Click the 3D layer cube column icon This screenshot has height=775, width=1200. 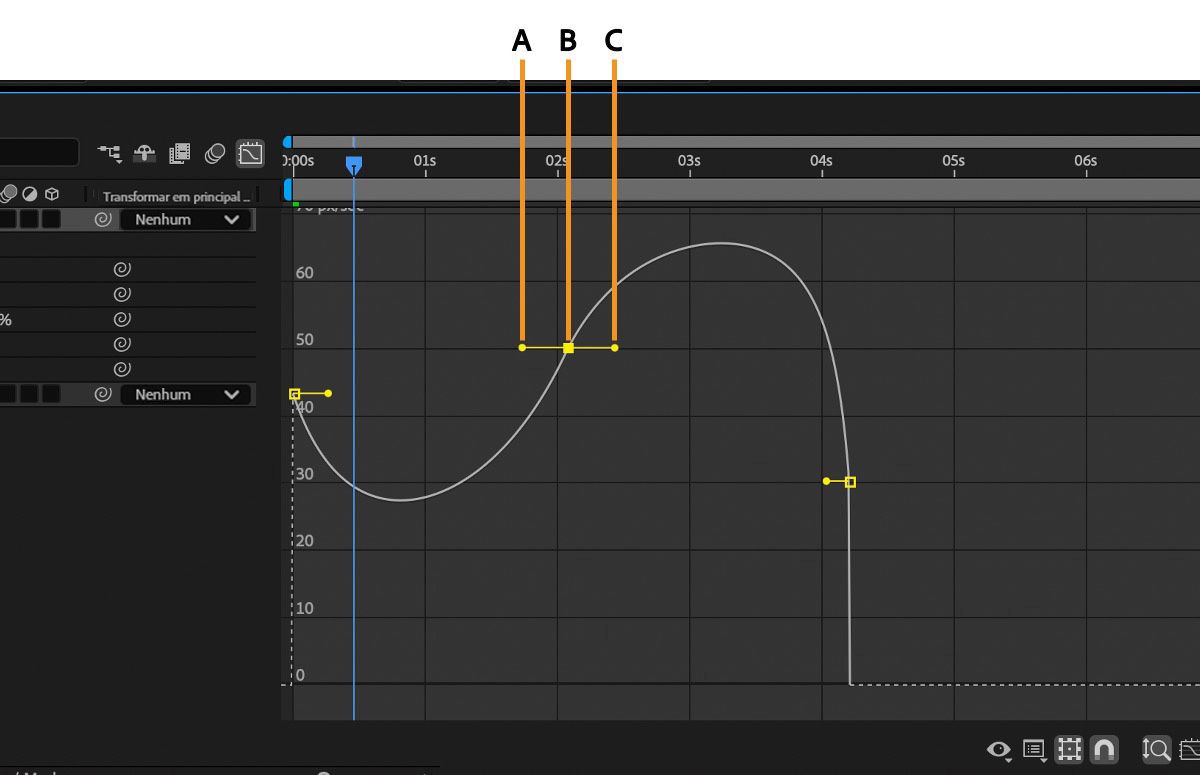[52, 194]
